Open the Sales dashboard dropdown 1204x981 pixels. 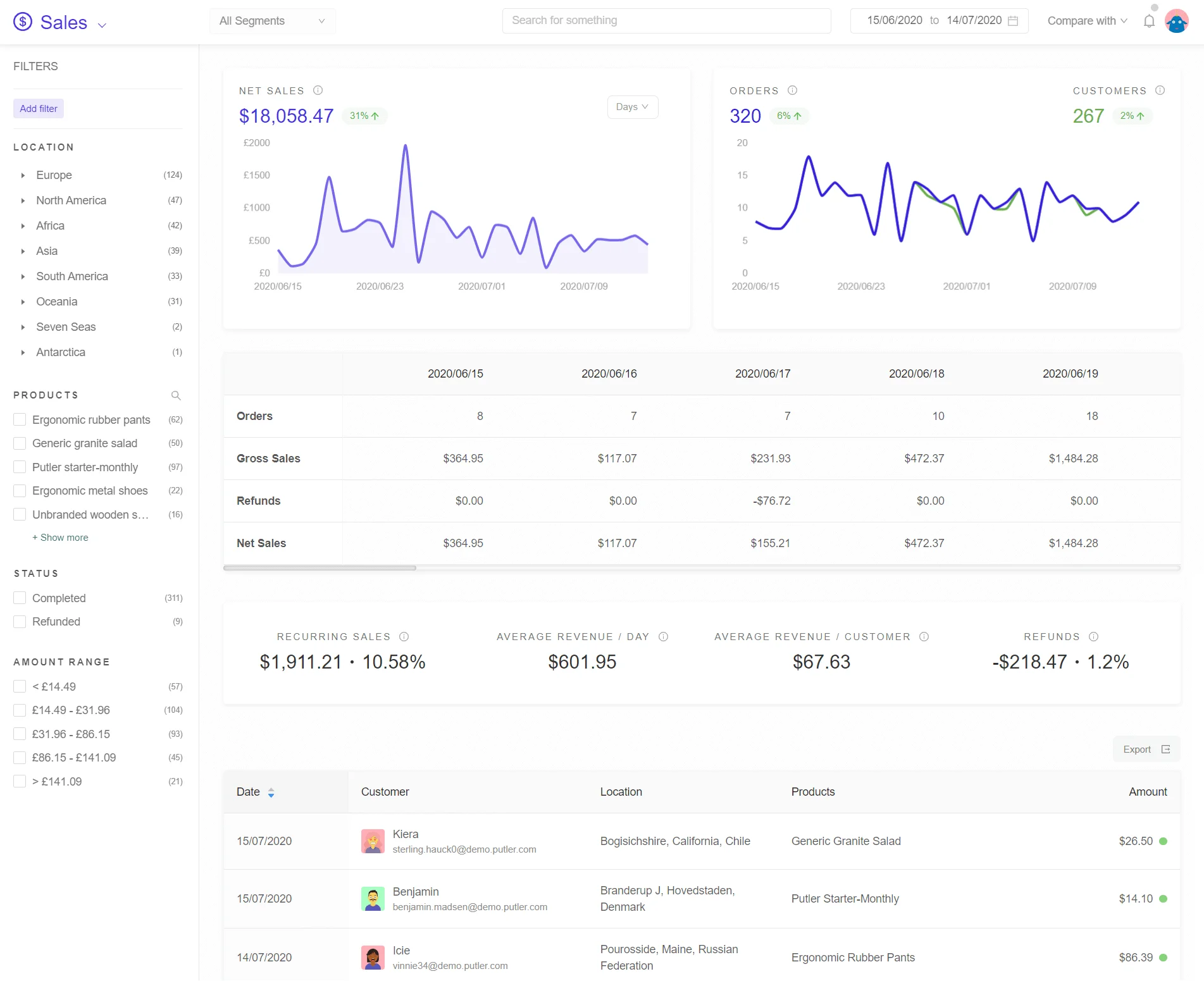coord(102,25)
